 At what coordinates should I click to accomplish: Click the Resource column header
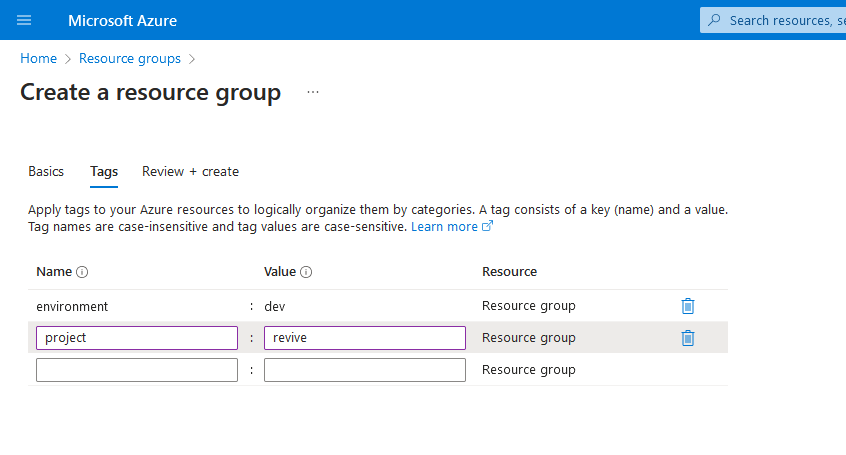(x=509, y=272)
